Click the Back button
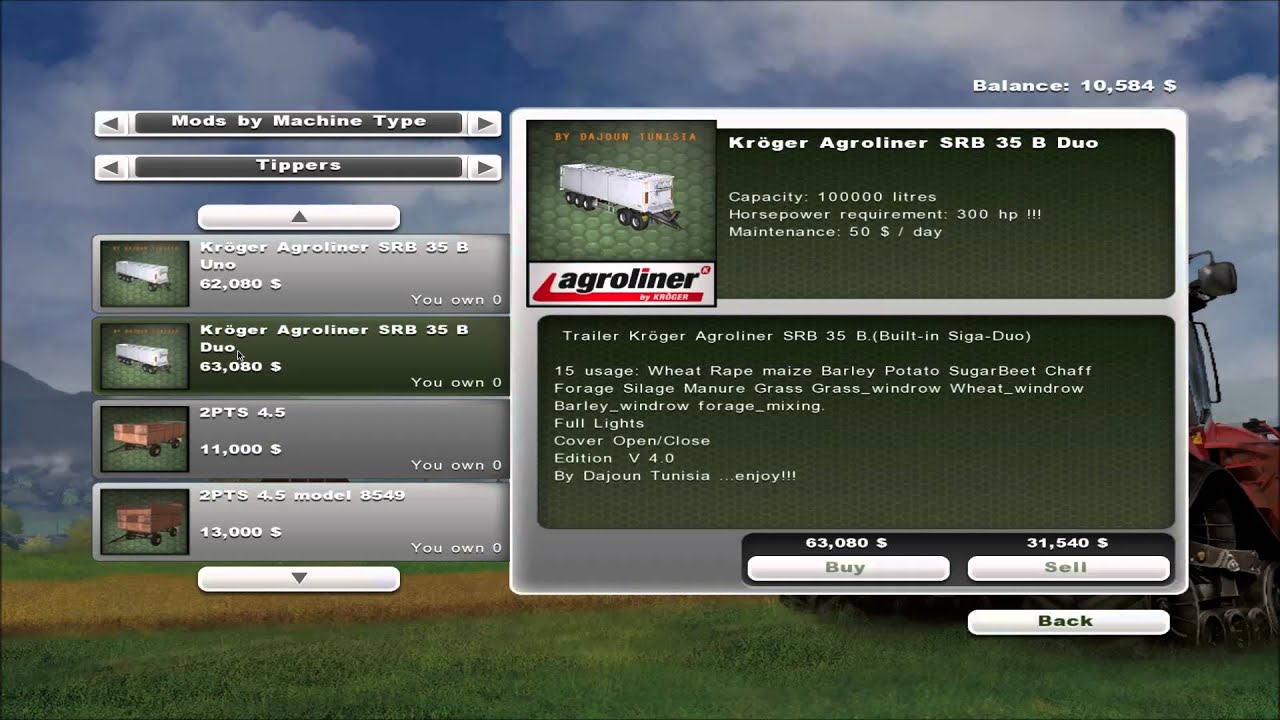The image size is (1280, 720). (1068, 621)
